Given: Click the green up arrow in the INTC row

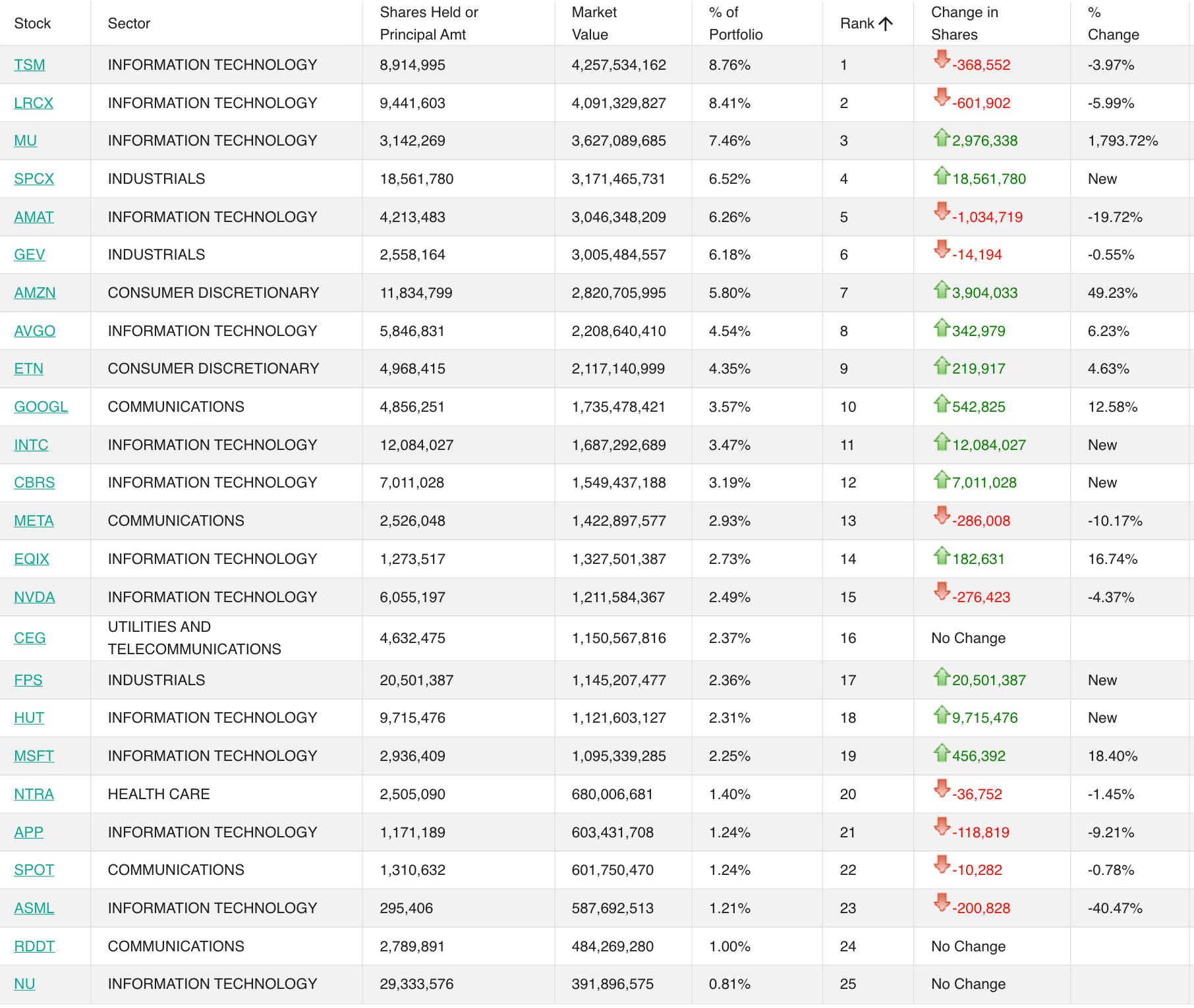Looking at the screenshot, I should pyautogui.click(x=942, y=441).
